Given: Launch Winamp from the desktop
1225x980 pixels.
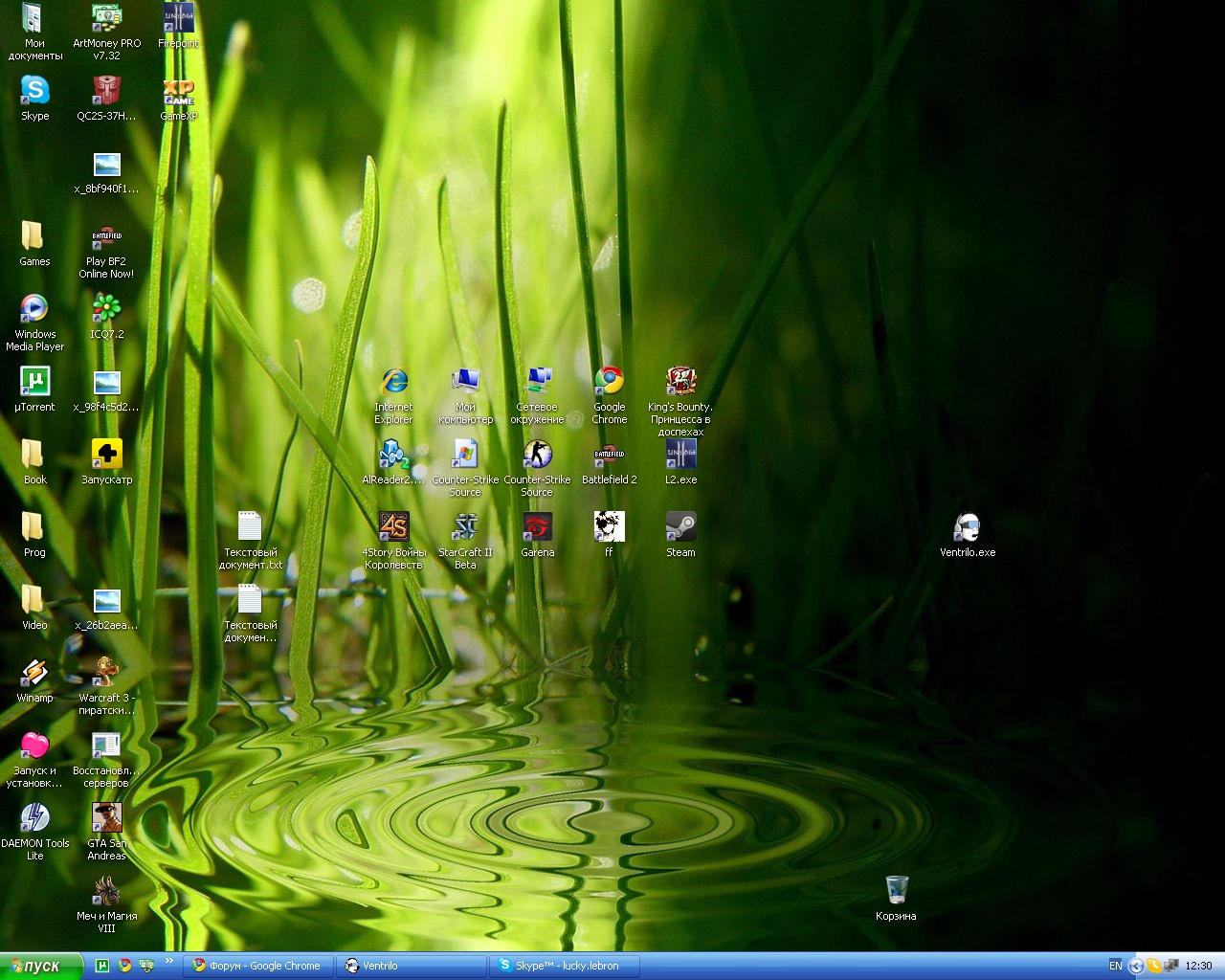Looking at the screenshot, I should (34, 680).
